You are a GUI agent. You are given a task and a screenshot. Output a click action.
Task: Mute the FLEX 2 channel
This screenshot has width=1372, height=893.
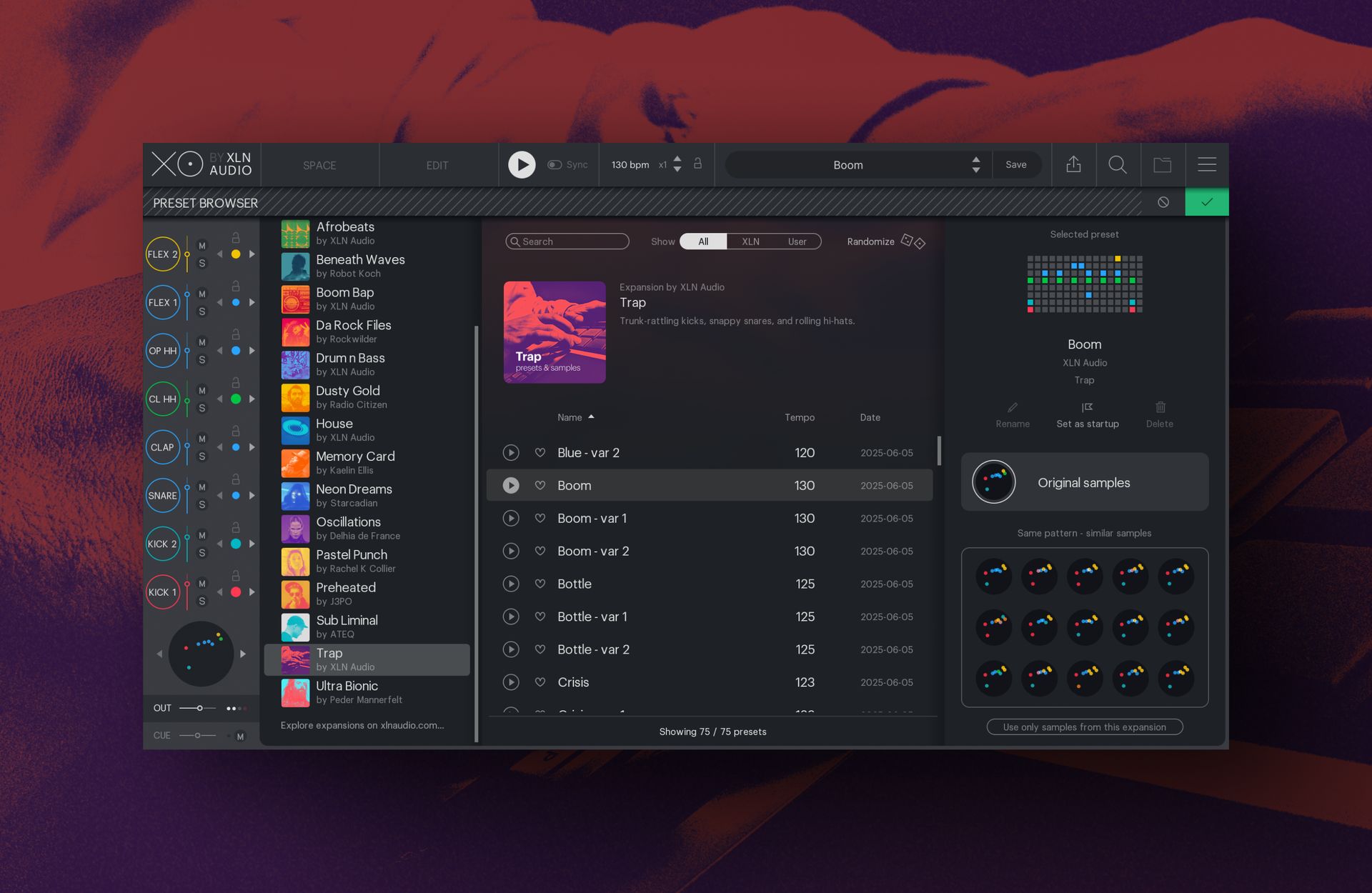click(x=202, y=246)
